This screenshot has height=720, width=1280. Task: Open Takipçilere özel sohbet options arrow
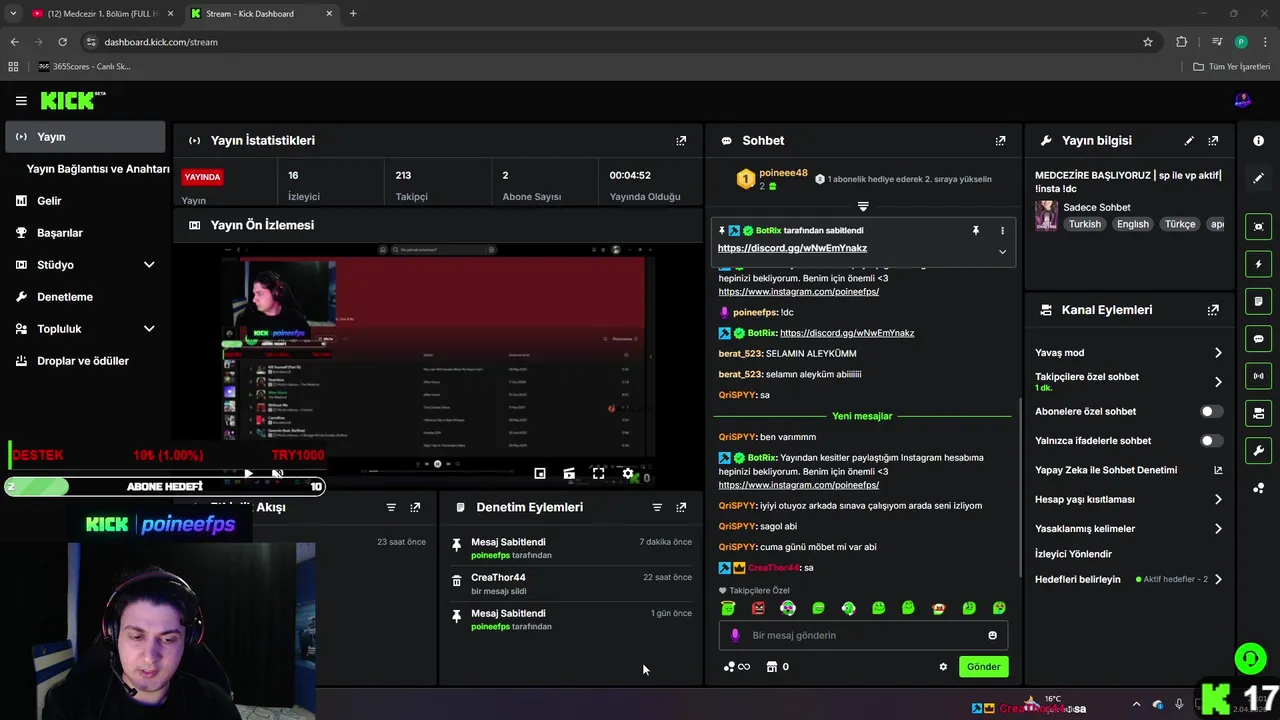tap(1218, 382)
